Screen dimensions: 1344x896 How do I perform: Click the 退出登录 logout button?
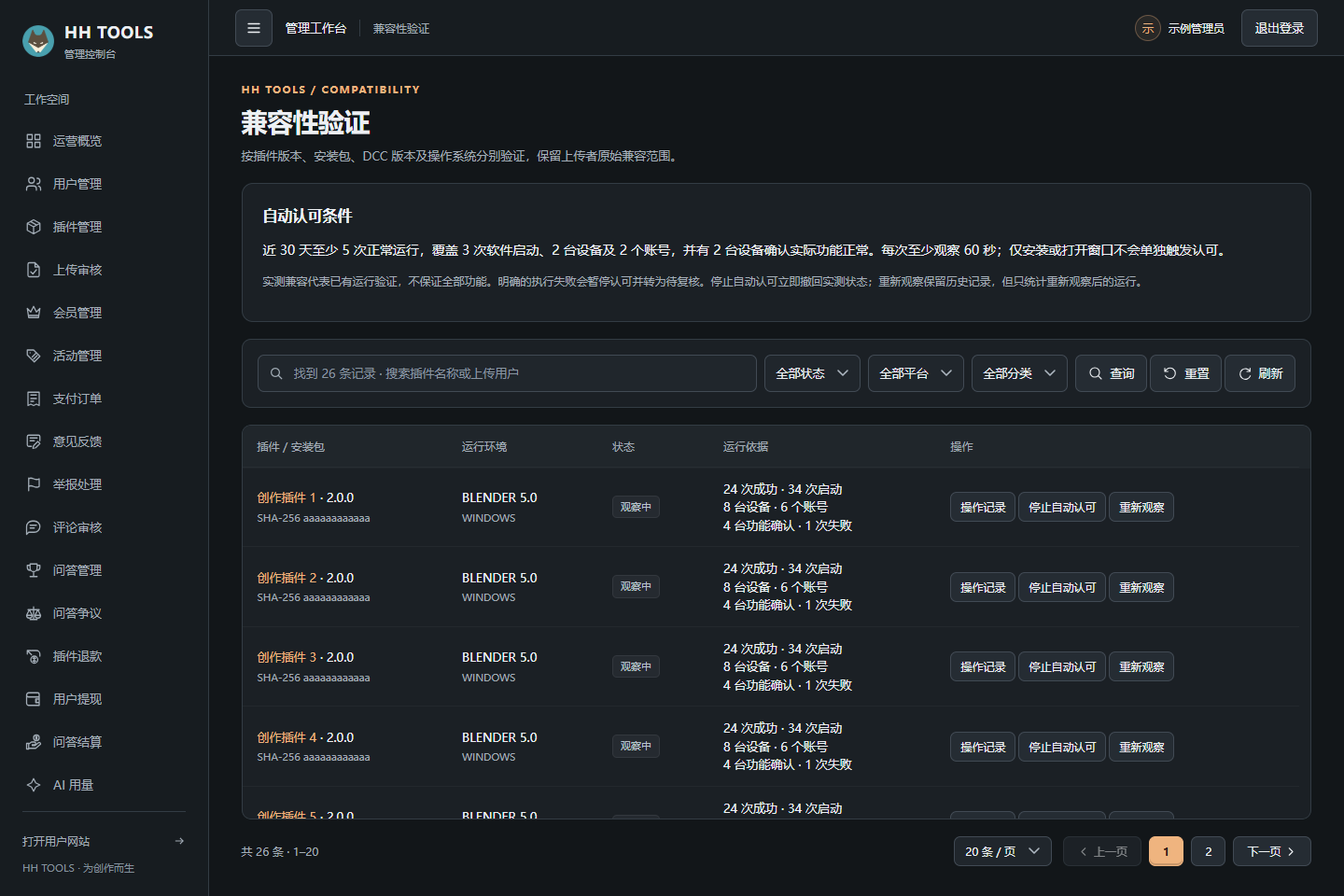point(1280,28)
